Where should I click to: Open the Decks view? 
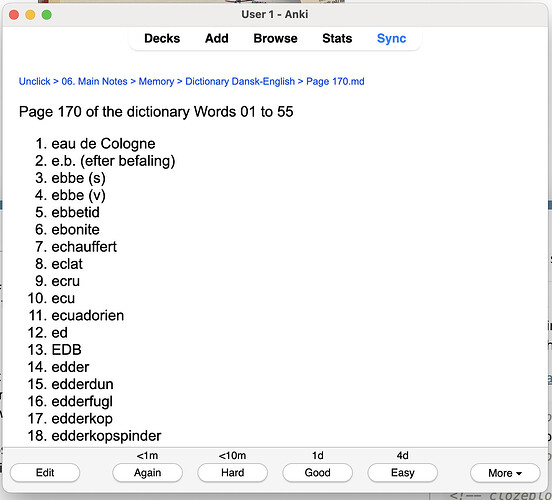(x=162, y=38)
